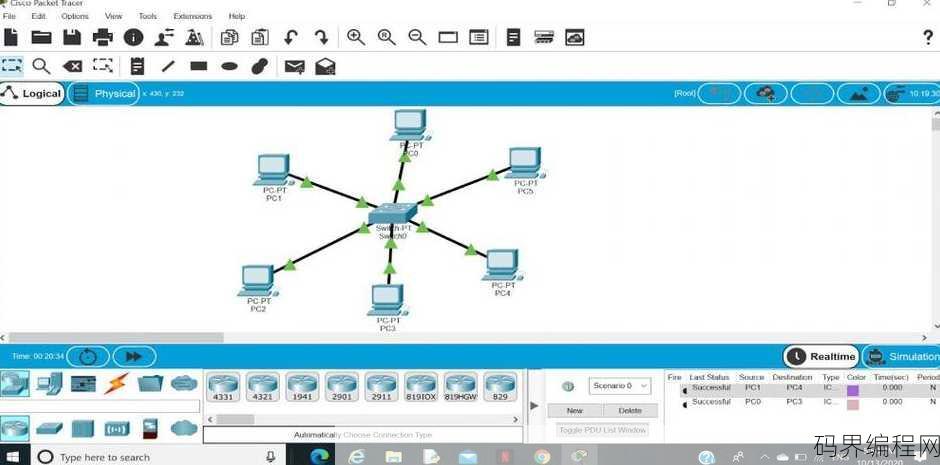This screenshot has width=940, height=465.
Task: Pick the Inspect magnifier tool
Action: click(x=41, y=66)
